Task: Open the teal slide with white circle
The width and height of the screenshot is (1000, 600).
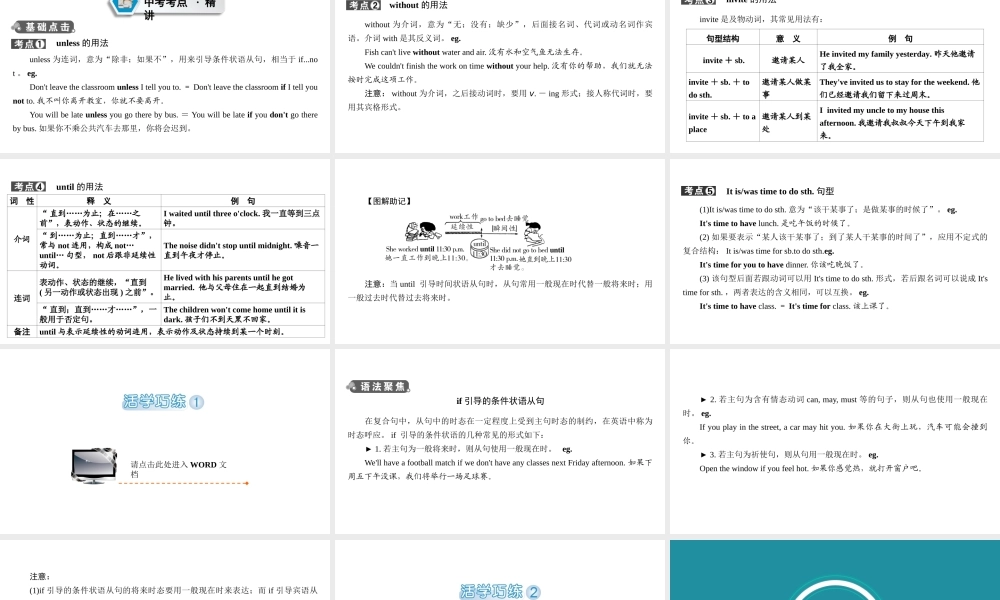Action: tap(835, 570)
